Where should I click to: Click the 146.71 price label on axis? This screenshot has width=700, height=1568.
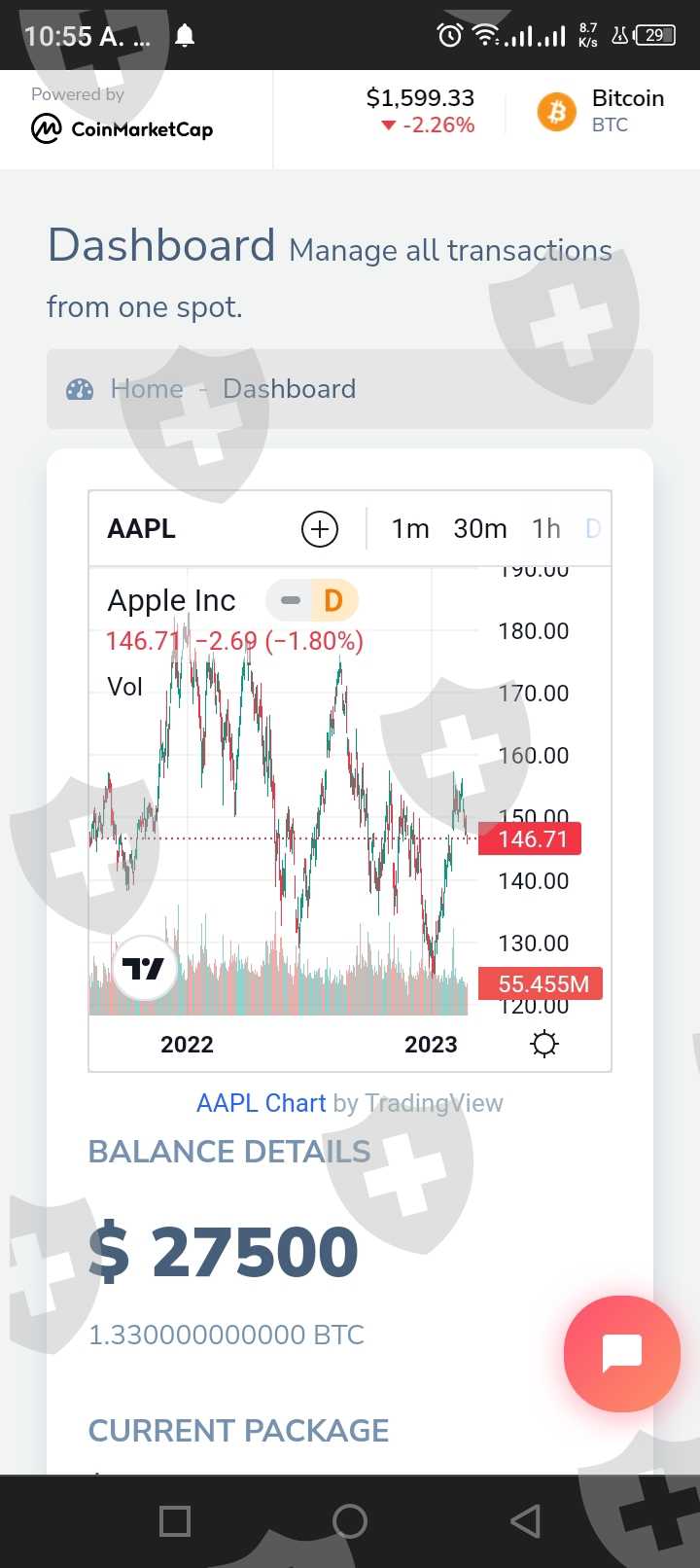(x=531, y=838)
